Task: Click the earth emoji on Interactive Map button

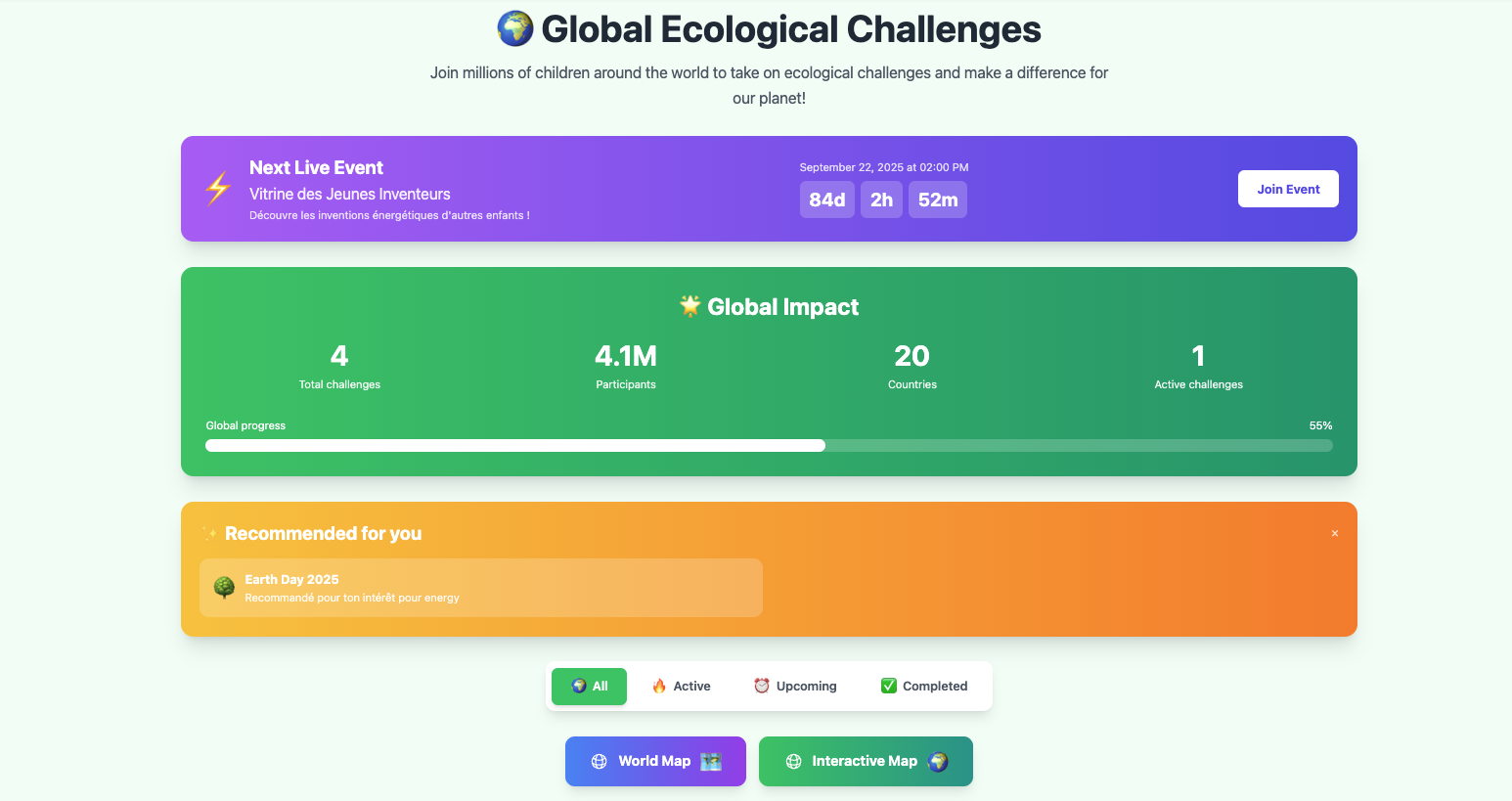Action: [938, 761]
